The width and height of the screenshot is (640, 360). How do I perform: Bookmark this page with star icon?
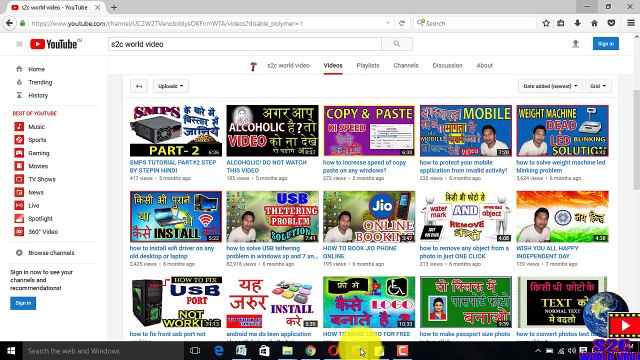point(546,23)
